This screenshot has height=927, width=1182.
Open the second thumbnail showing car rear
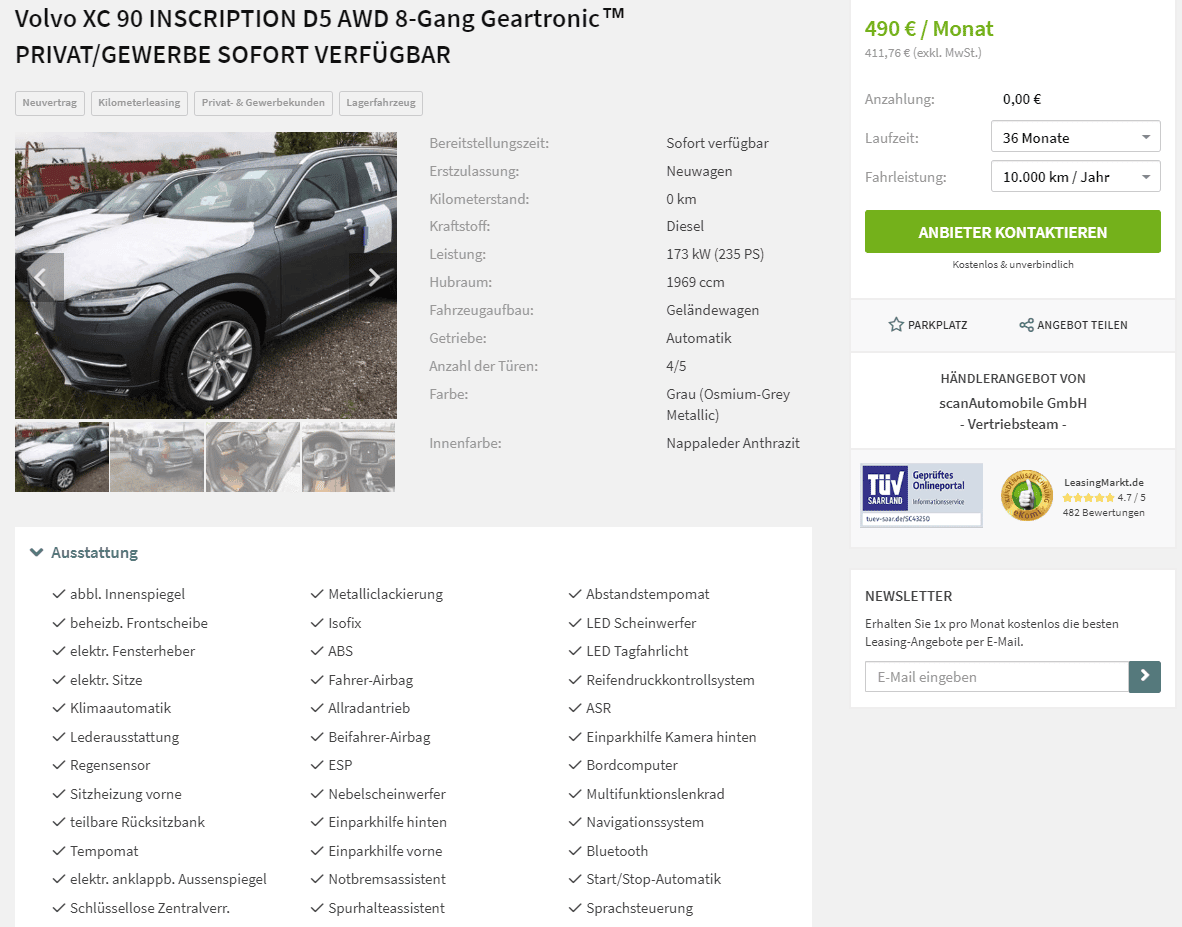tap(158, 457)
